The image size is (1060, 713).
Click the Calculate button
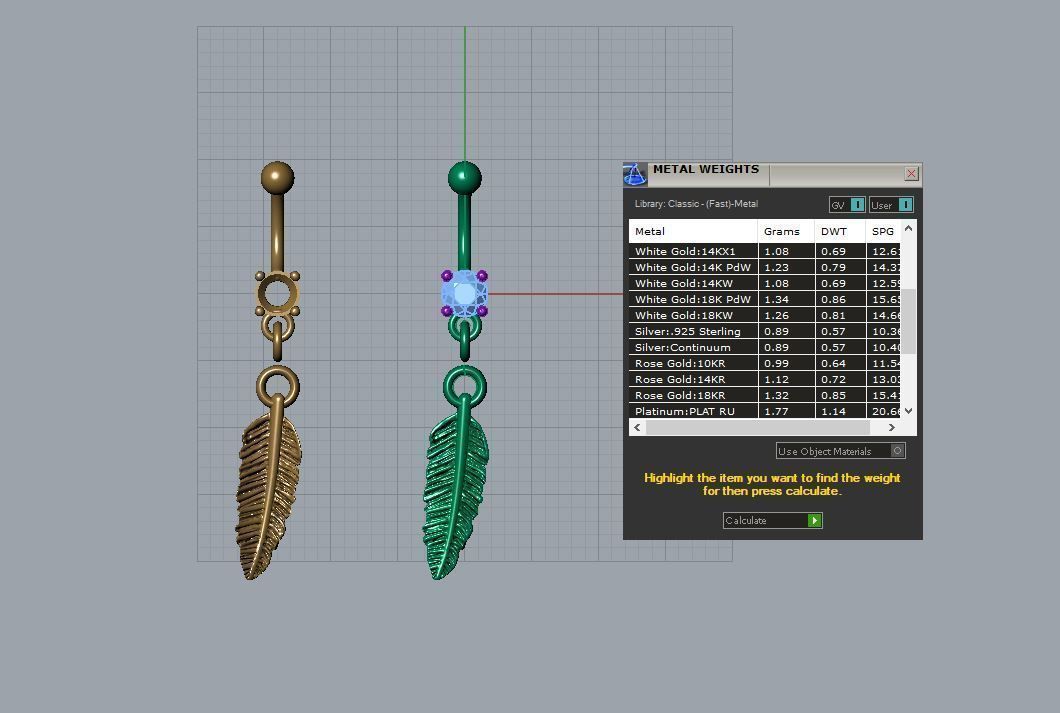tap(772, 520)
